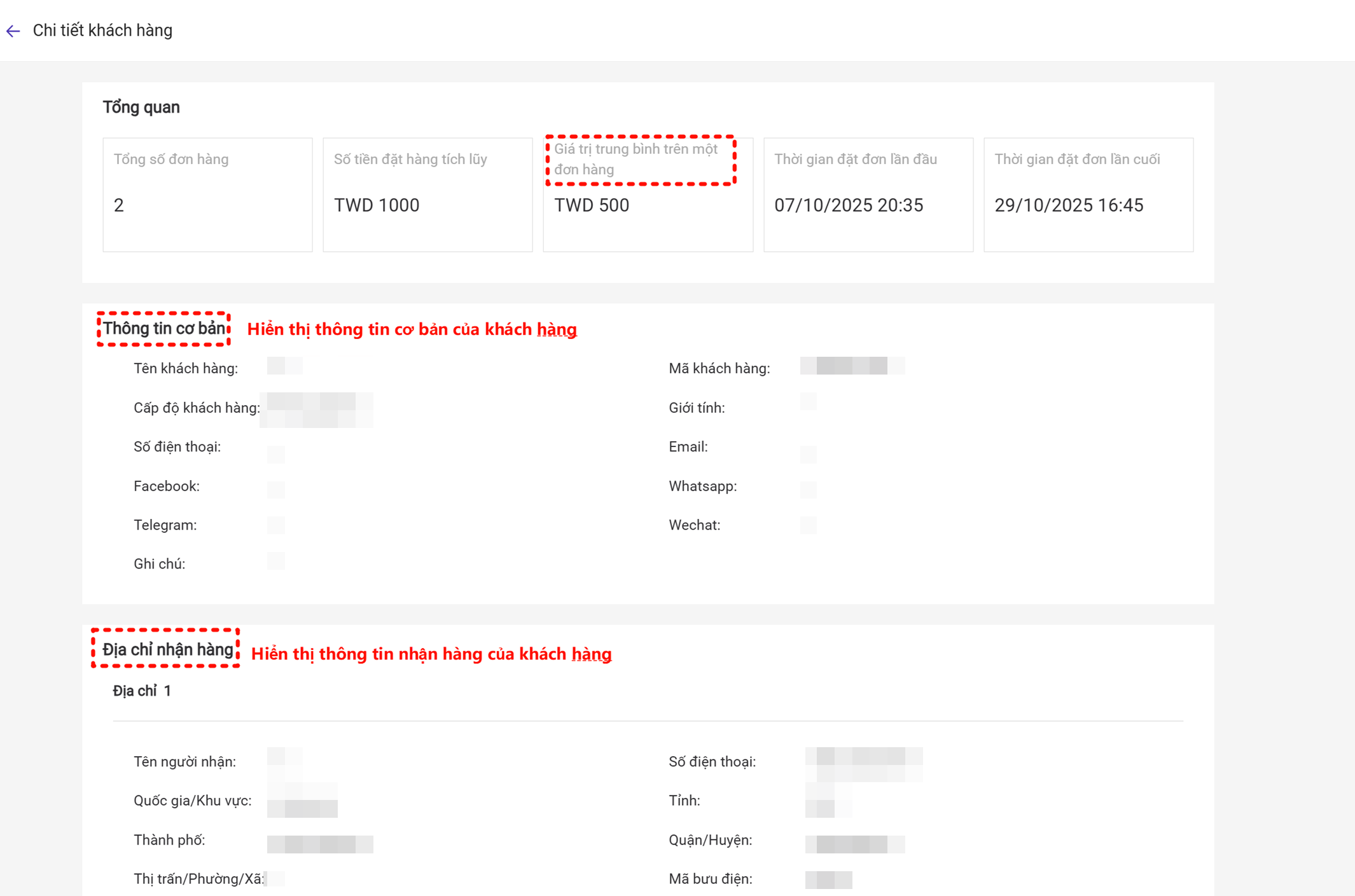Click the 'Whatsapp:' field label
The height and width of the screenshot is (896, 1355).
702,486
